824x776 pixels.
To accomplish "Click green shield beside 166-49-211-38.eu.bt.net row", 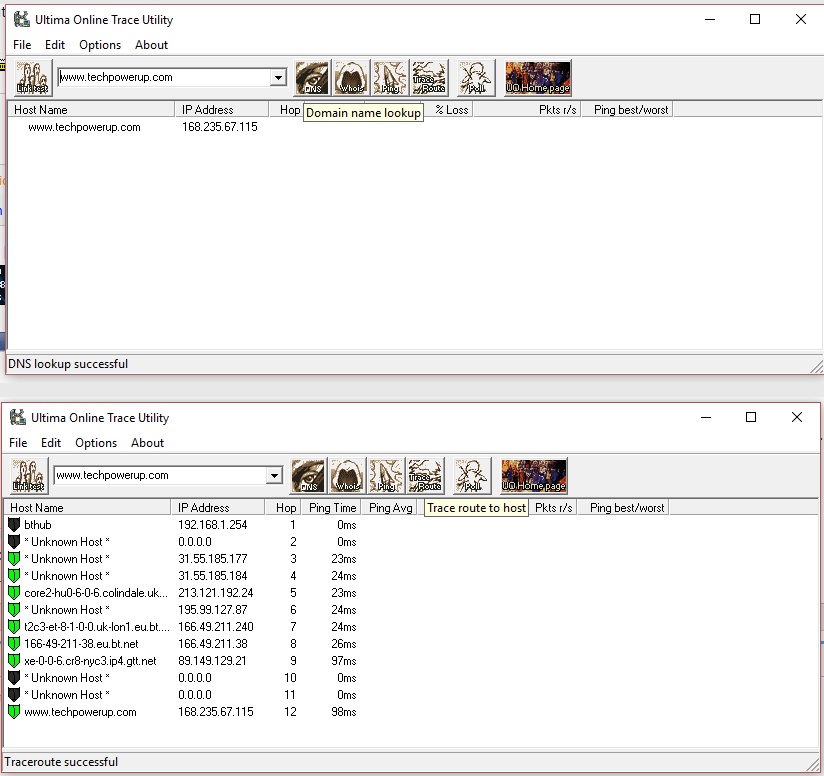I will 14,644.
